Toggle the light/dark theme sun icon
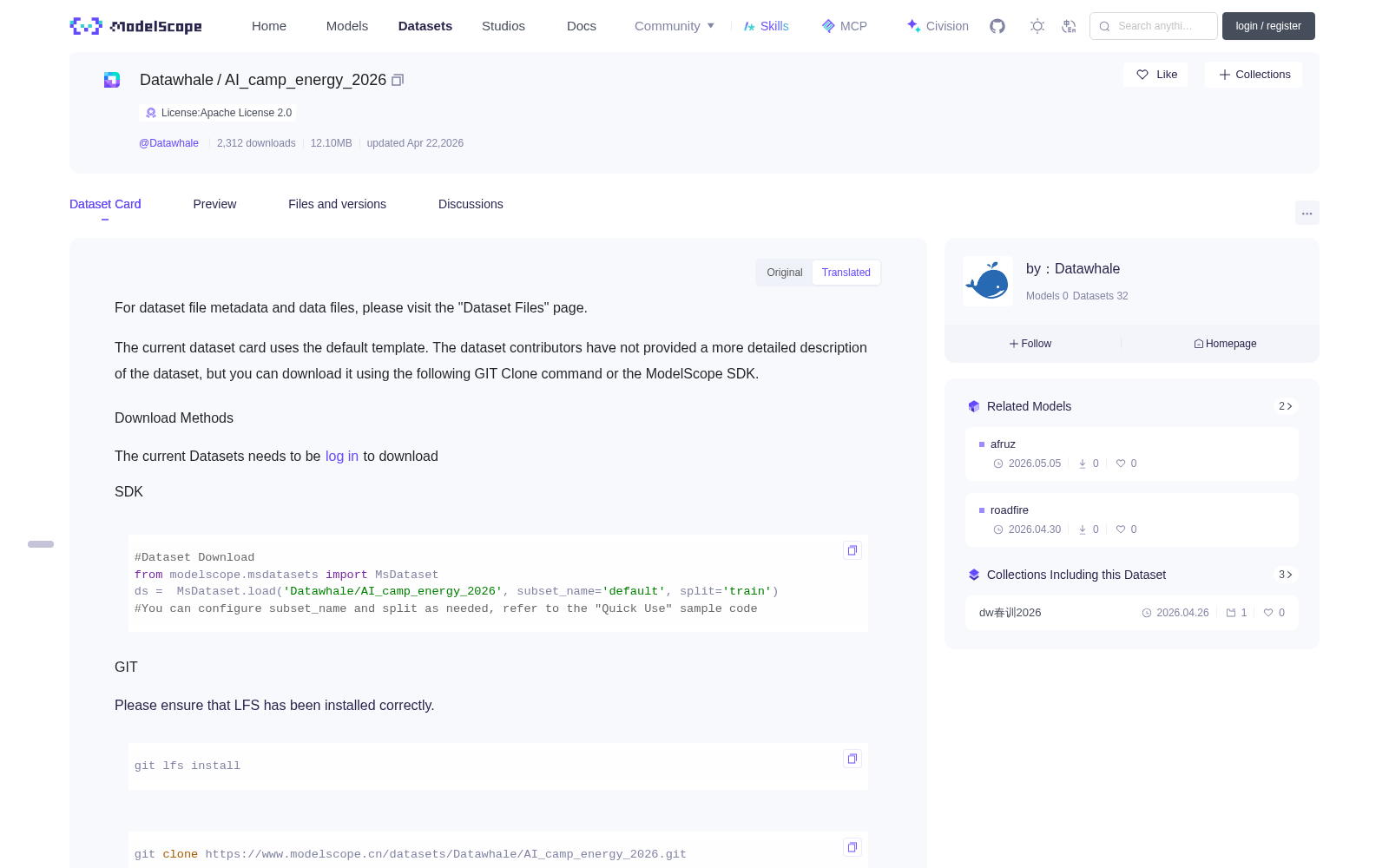1389x868 pixels. point(1037,26)
